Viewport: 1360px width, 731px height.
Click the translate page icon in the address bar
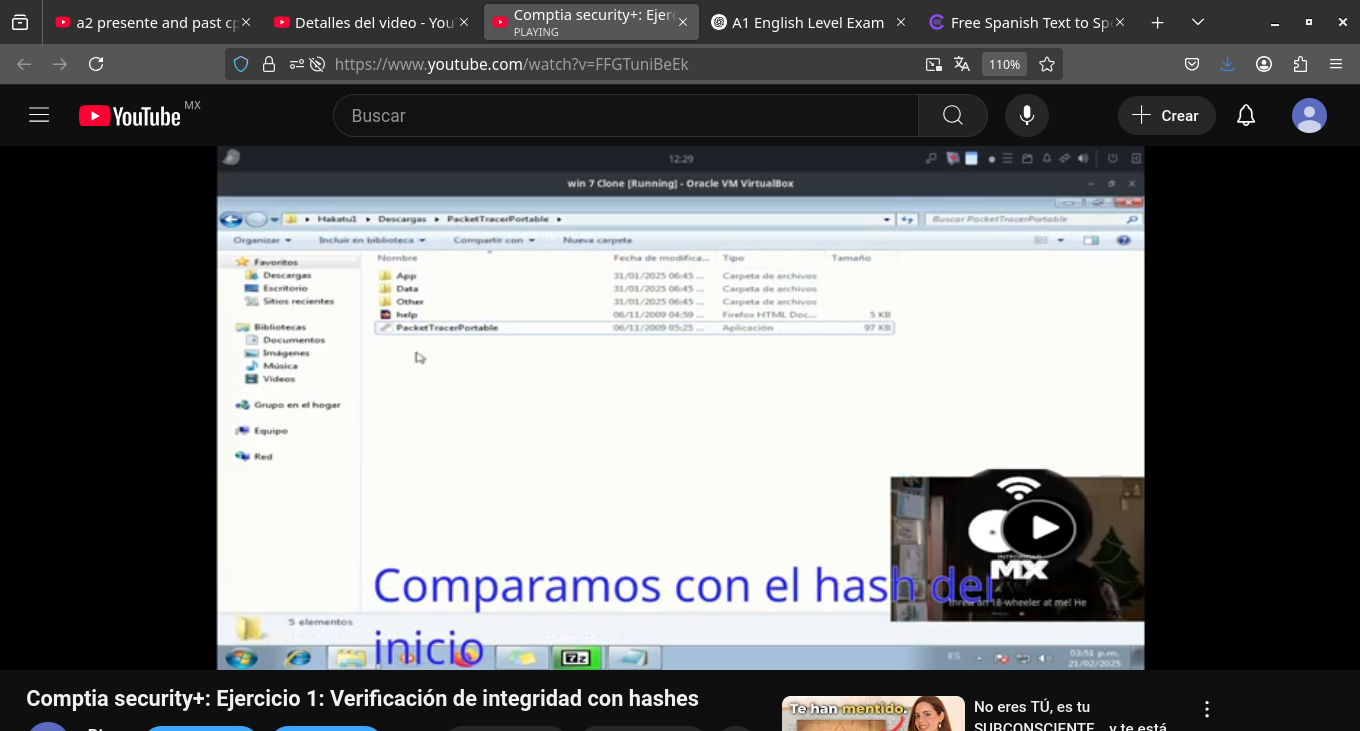962,64
